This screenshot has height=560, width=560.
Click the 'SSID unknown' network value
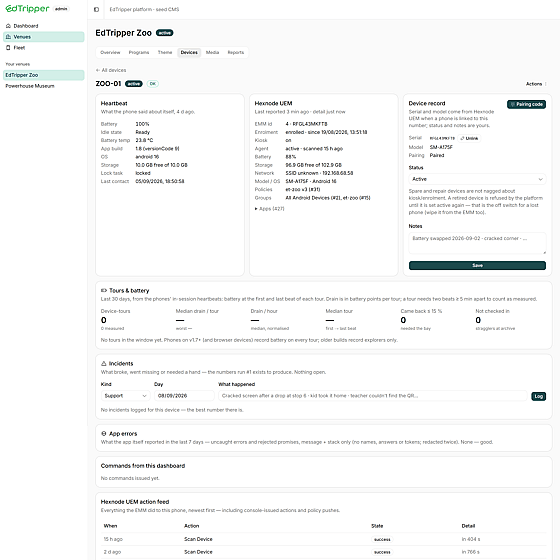click(319, 173)
